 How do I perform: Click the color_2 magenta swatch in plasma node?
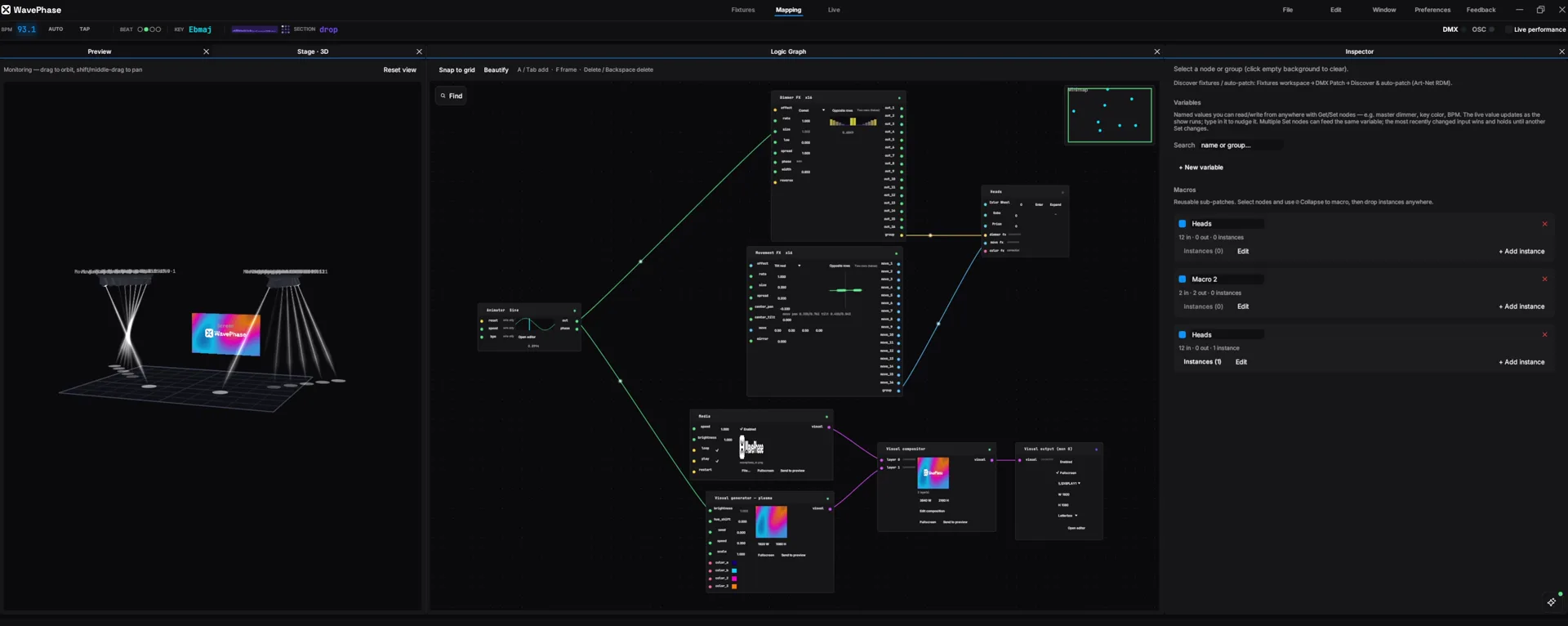tap(734, 579)
